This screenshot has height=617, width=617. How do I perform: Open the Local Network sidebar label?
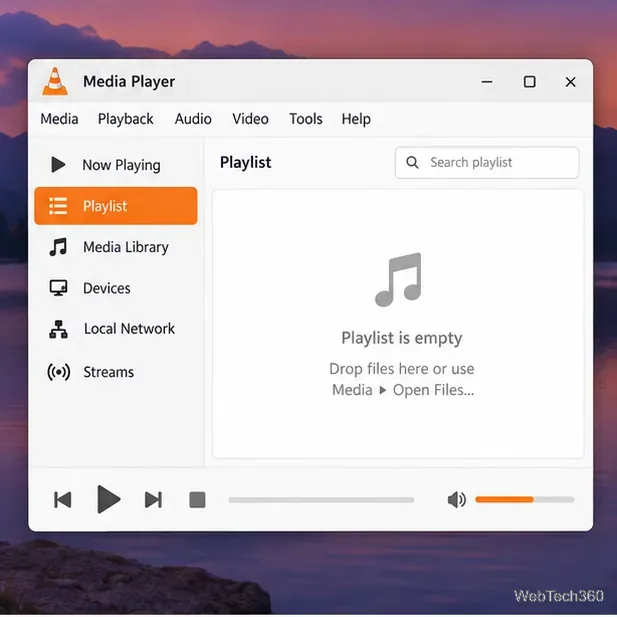(x=129, y=329)
